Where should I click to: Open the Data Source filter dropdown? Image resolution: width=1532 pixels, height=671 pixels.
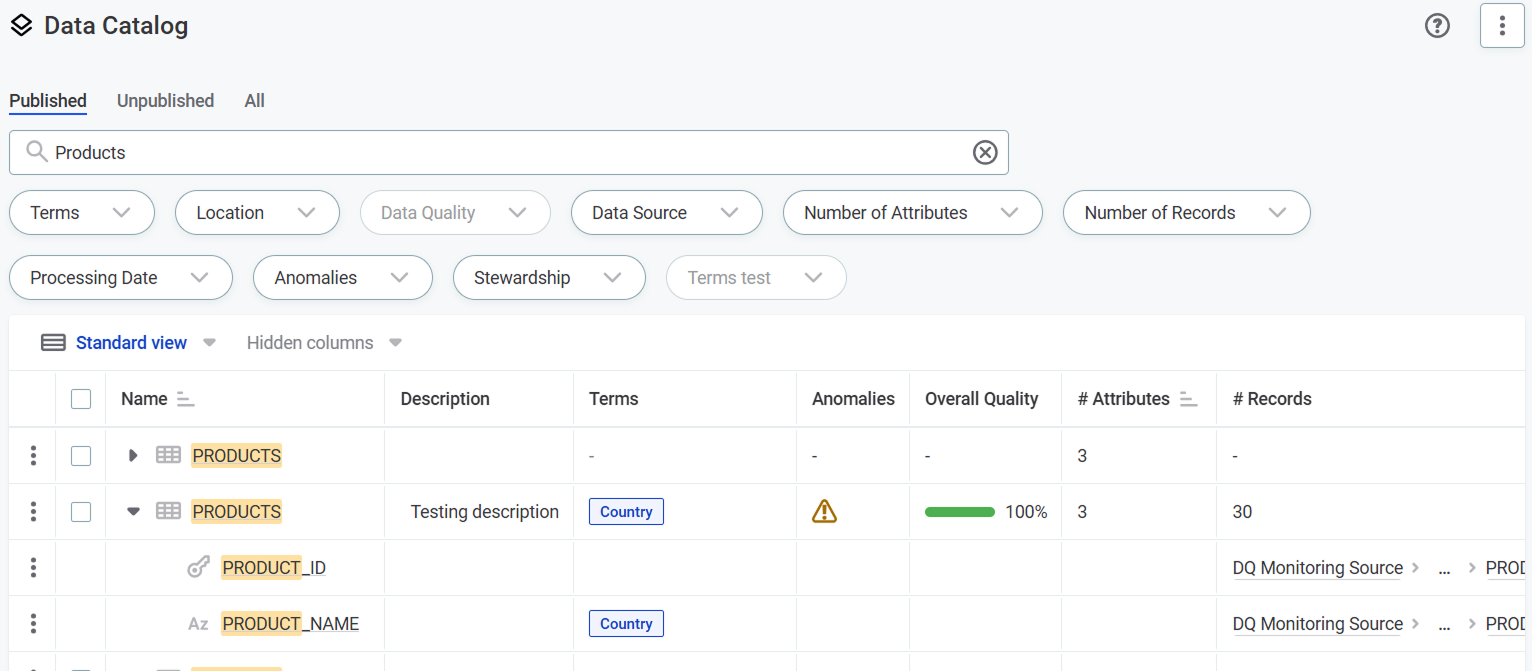click(666, 213)
